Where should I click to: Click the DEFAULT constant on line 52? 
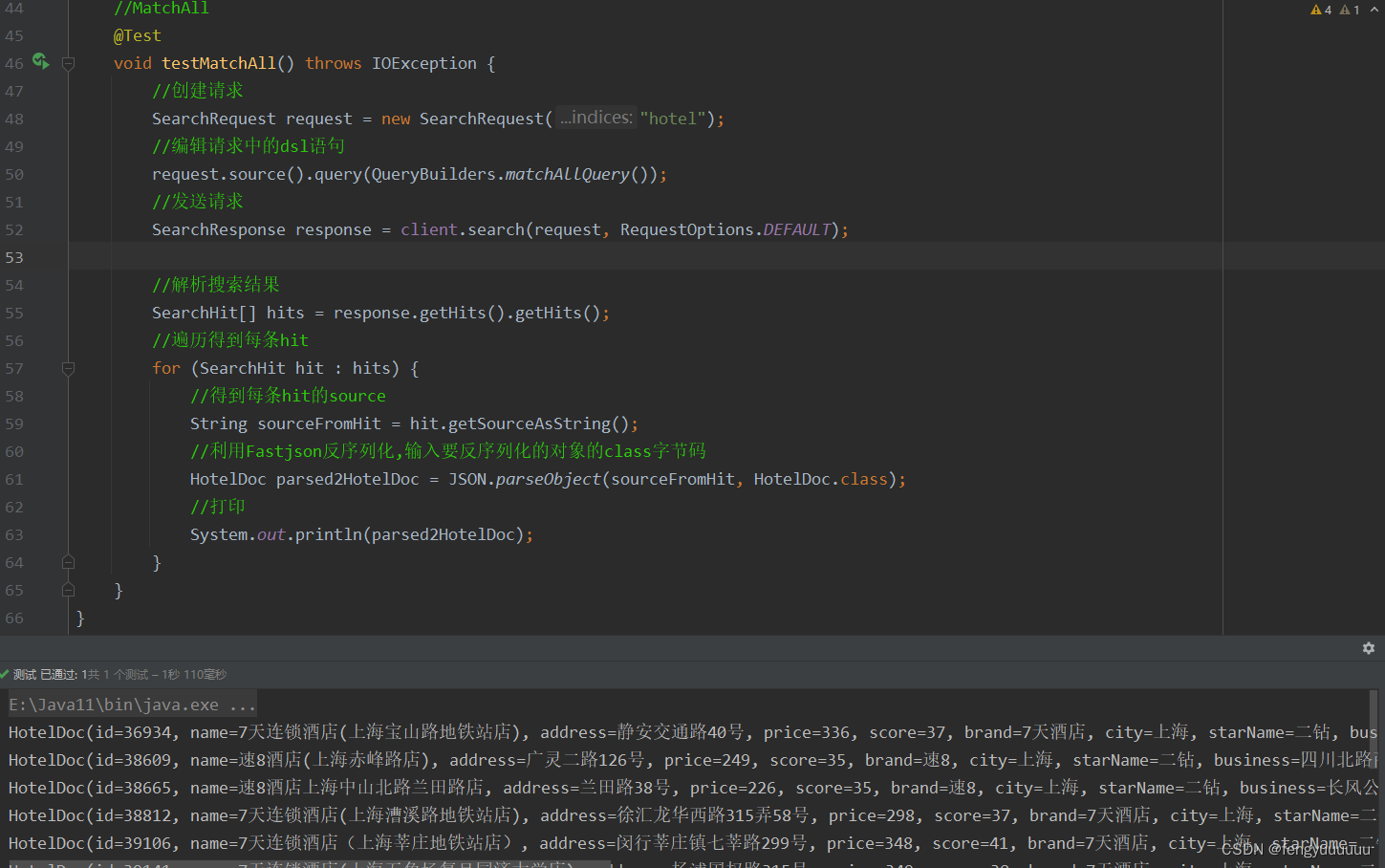click(x=797, y=229)
